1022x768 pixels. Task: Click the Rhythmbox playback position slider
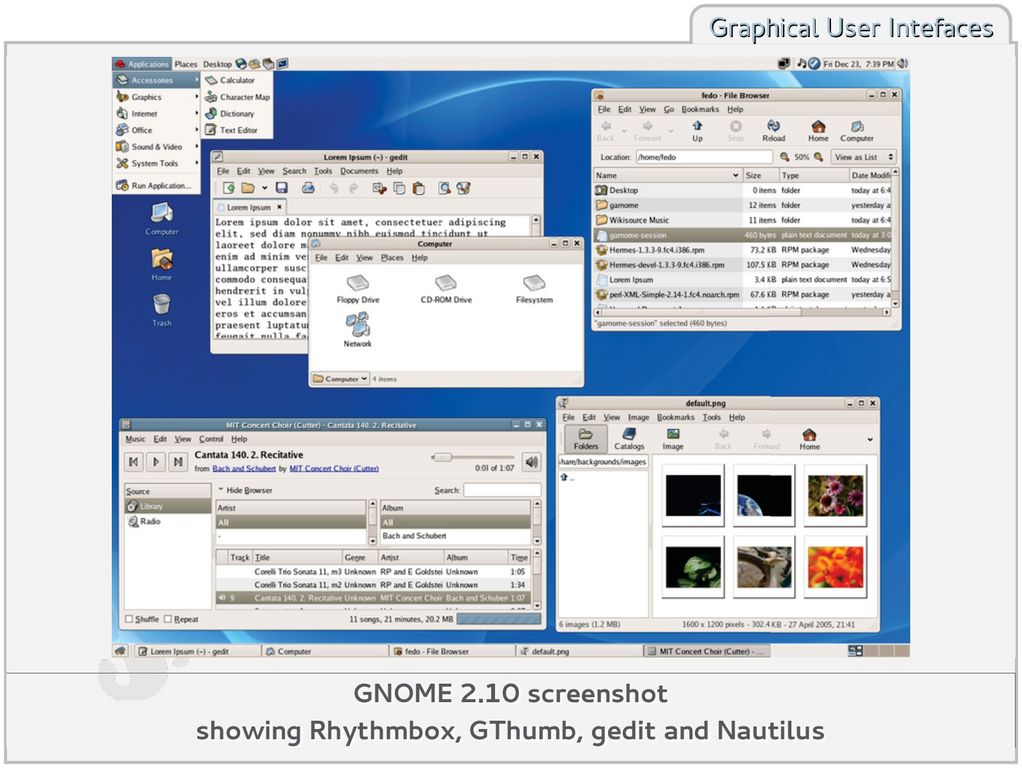(x=473, y=458)
